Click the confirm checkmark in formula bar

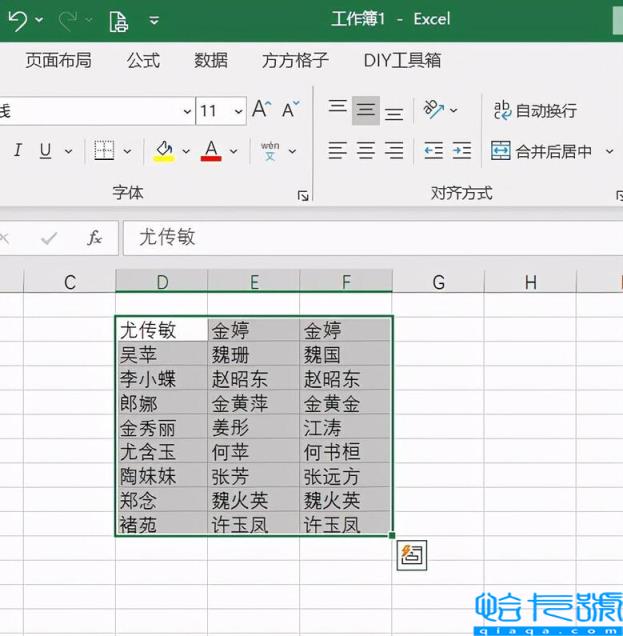(49, 238)
